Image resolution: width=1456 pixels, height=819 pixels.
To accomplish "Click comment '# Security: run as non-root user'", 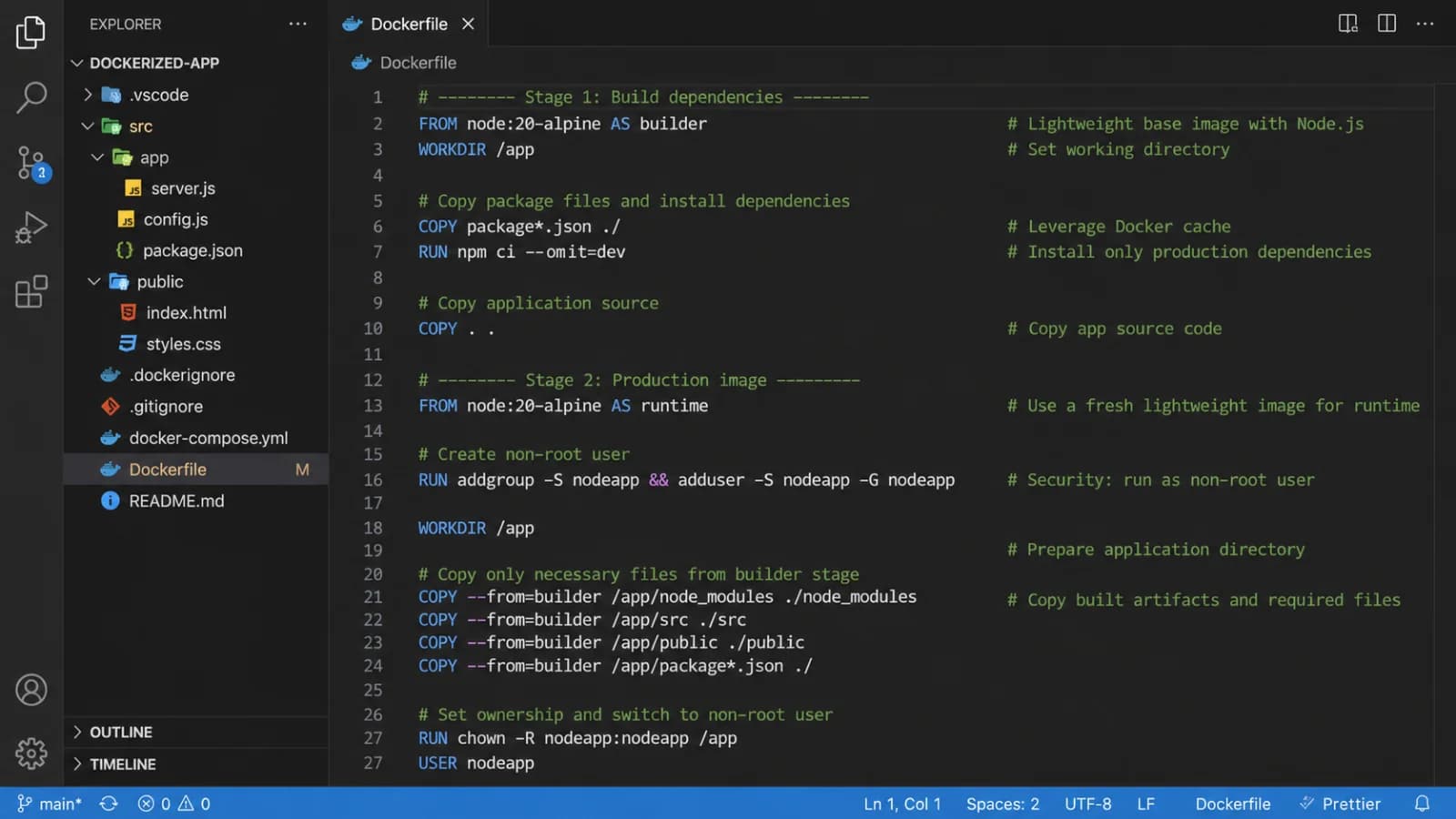I will point(1160,480).
